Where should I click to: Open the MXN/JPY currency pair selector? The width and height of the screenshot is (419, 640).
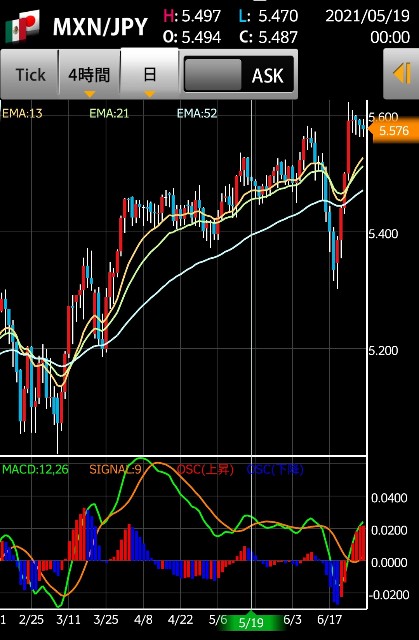pos(100,27)
